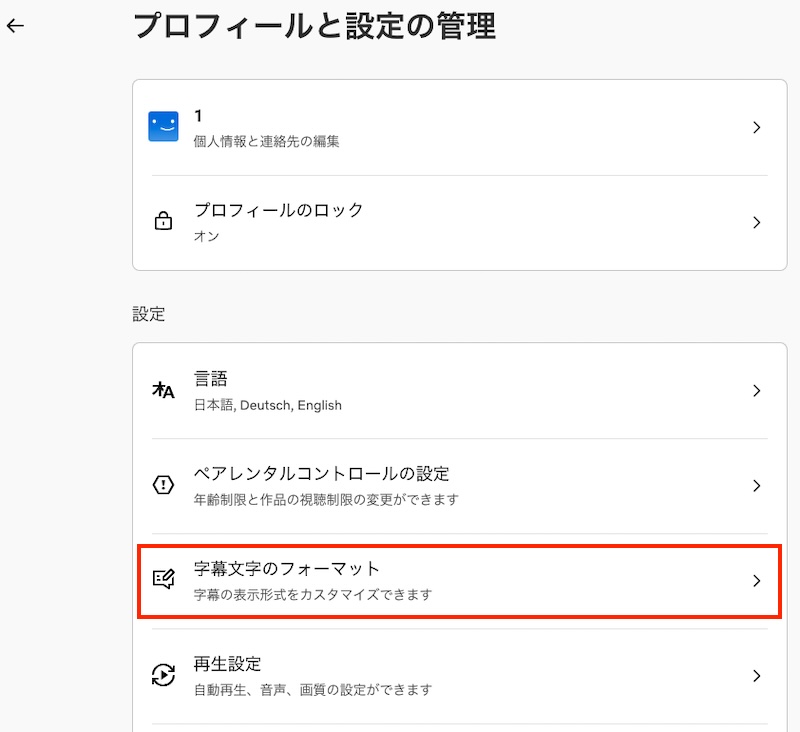800x732 pixels.
Task: Open the chevron on プロフィールのロック row
Action: [757, 222]
